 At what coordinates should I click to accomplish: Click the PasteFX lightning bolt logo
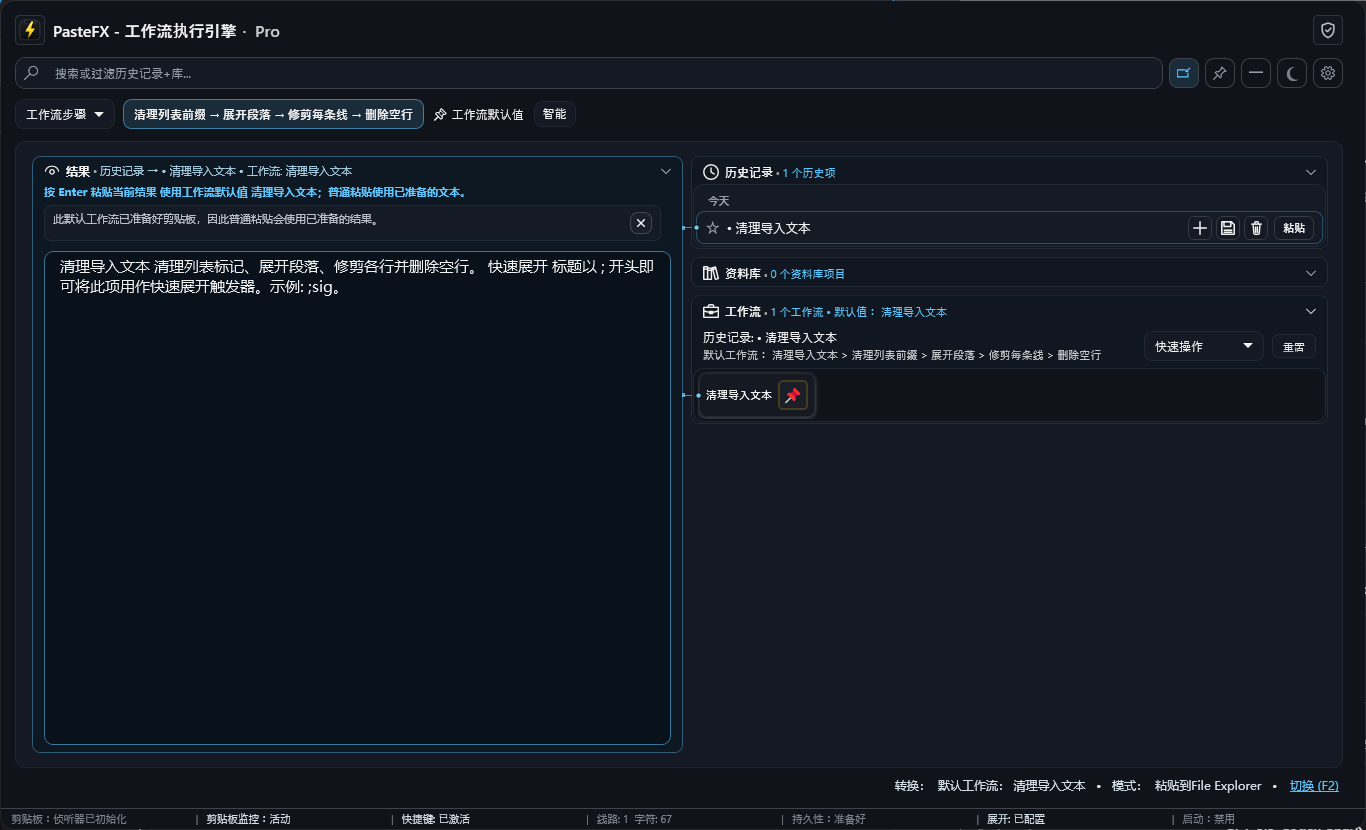31,31
